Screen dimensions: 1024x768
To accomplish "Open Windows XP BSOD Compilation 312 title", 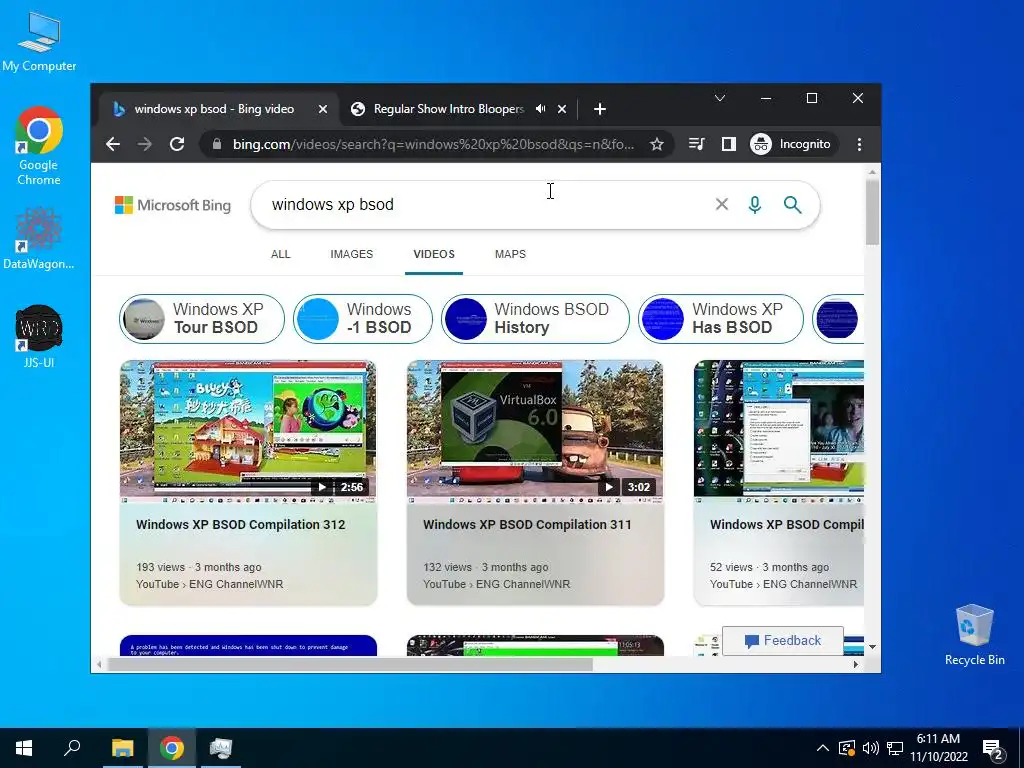I will click(240, 524).
